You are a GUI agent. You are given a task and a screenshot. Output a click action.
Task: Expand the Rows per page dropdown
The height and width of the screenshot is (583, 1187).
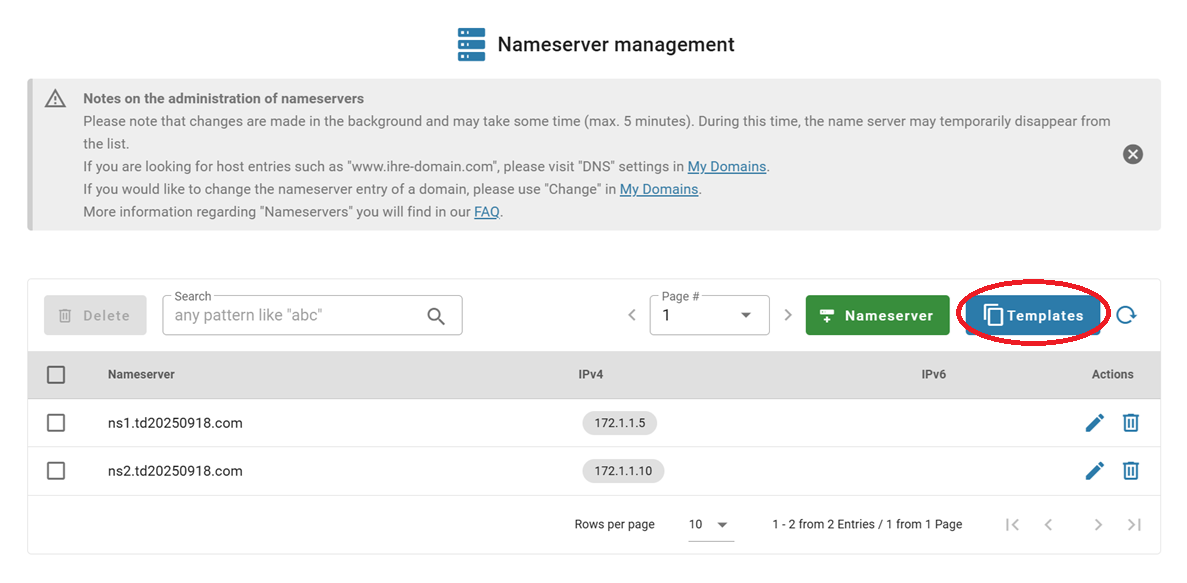click(710, 525)
